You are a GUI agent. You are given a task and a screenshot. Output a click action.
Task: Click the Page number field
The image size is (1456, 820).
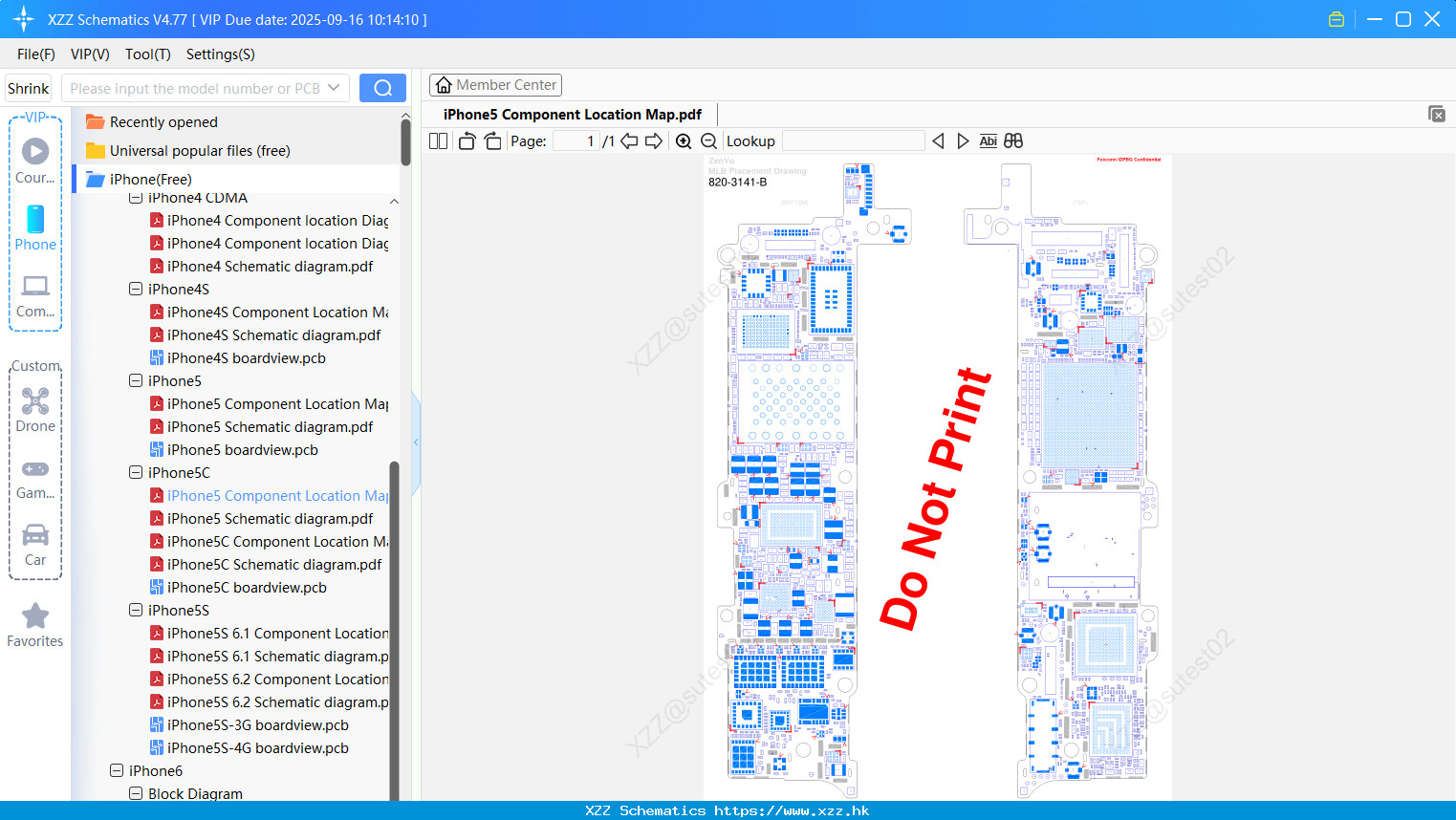pos(576,140)
